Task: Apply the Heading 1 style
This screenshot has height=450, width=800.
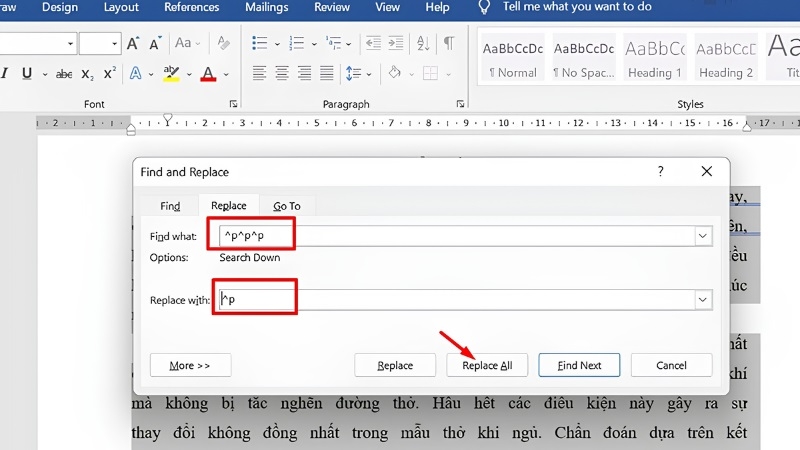Action: coord(655,58)
